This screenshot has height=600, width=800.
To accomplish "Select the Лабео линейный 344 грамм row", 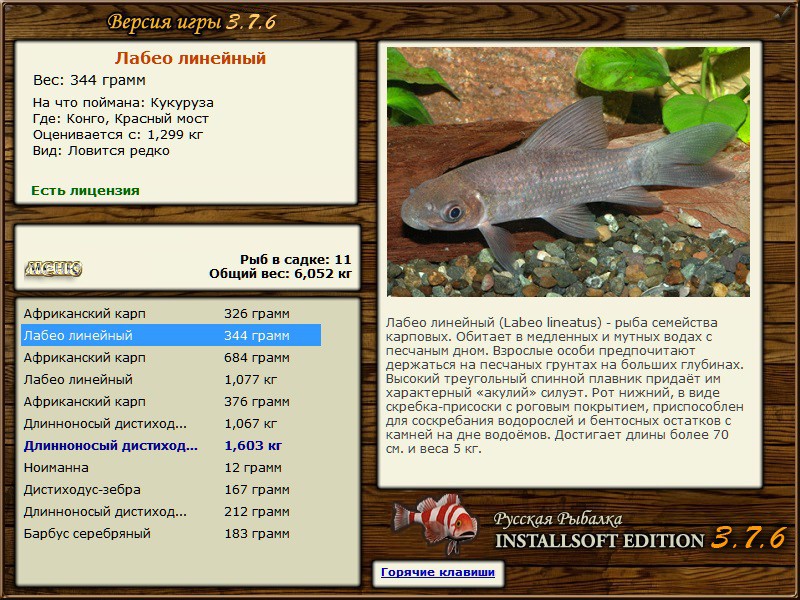I will tap(171, 335).
